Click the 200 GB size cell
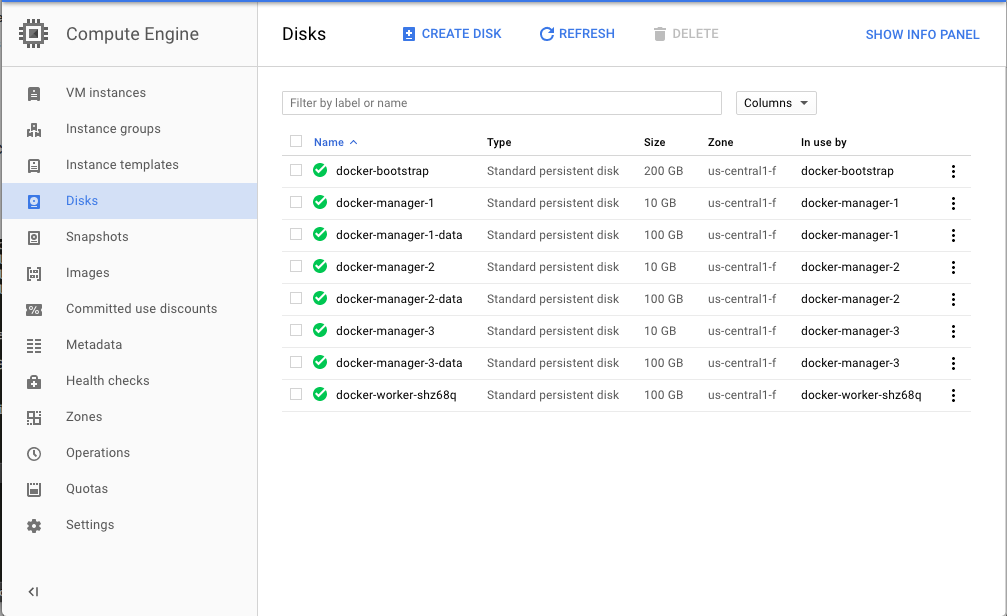 click(663, 171)
